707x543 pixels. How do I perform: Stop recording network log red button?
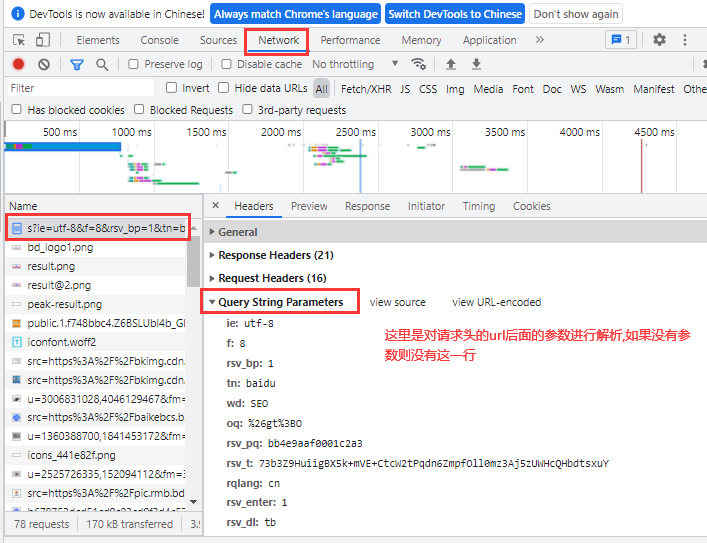[18, 64]
